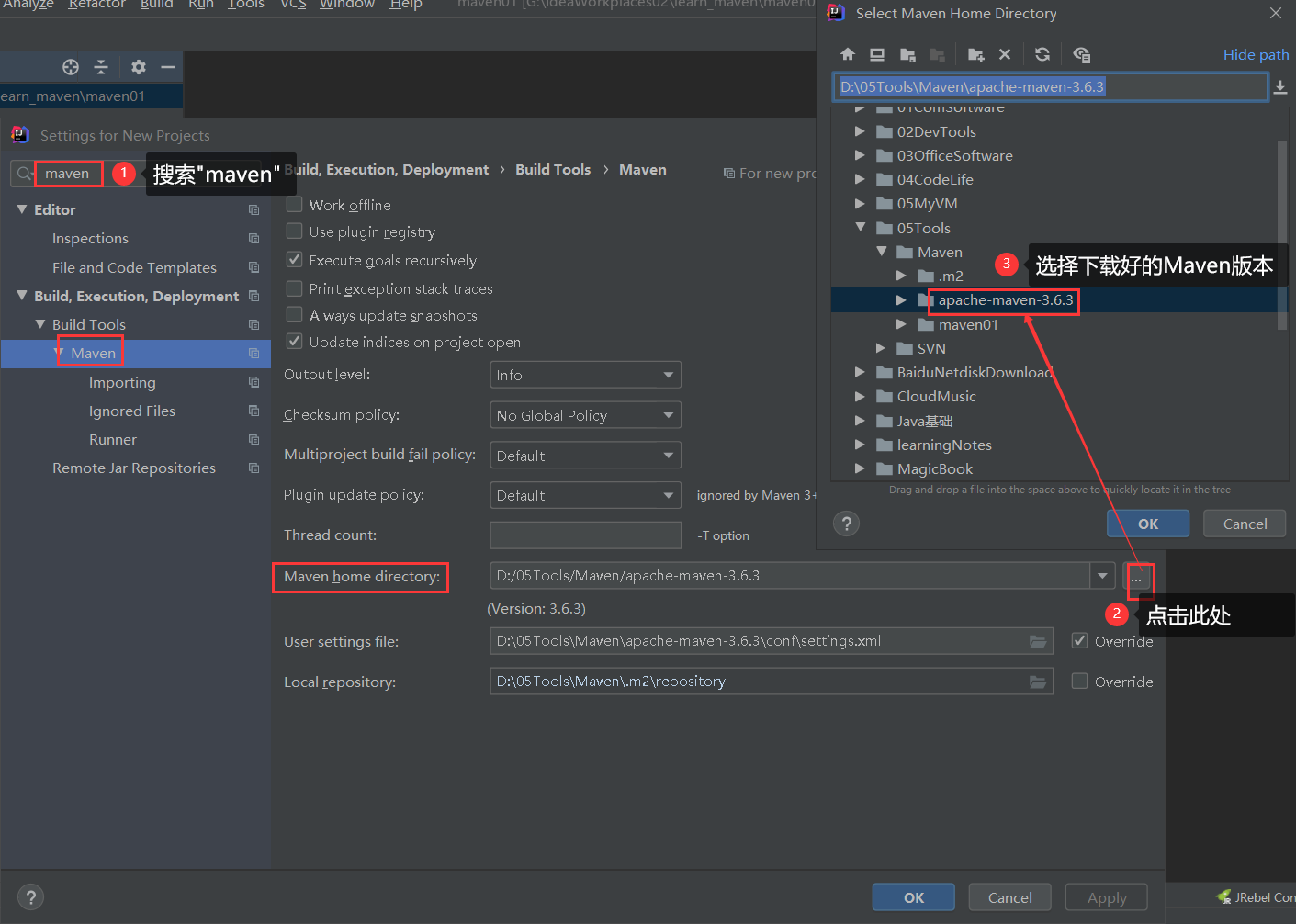This screenshot has height=924, width=1296.
Task: Open project panel gear options
Action: 139,67
